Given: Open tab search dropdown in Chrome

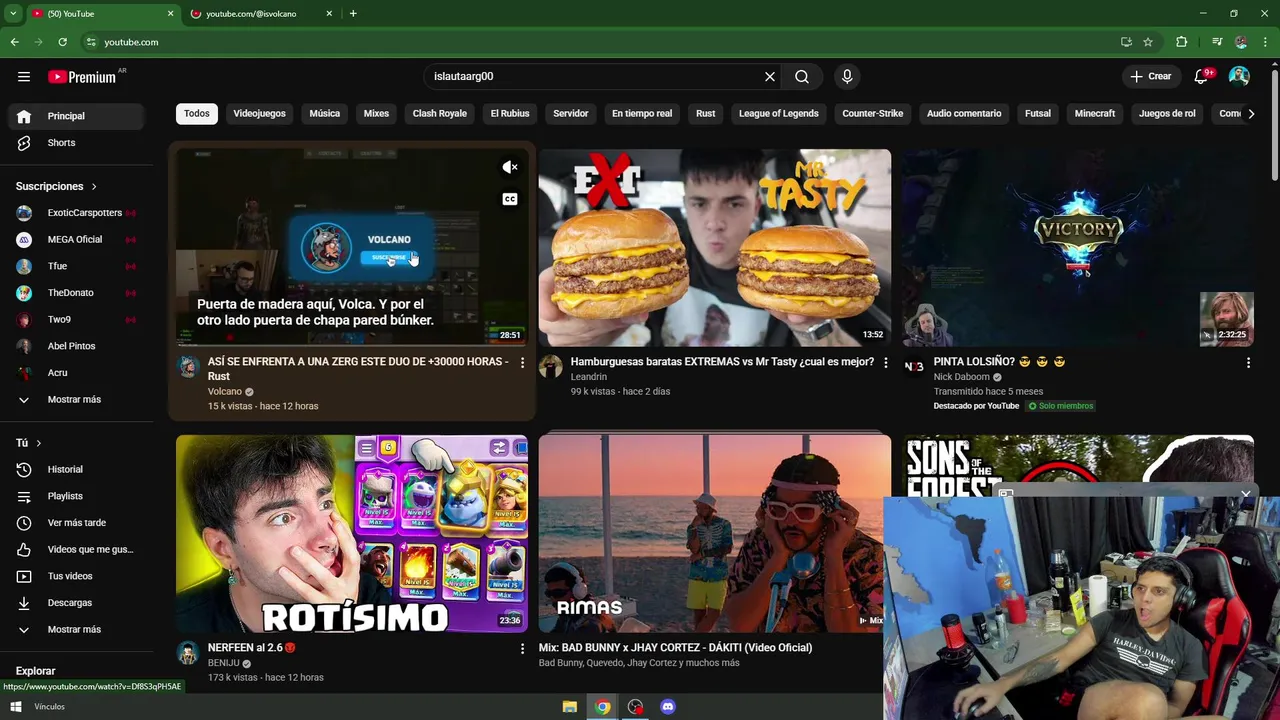Looking at the screenshot, I should coord(13,13).
